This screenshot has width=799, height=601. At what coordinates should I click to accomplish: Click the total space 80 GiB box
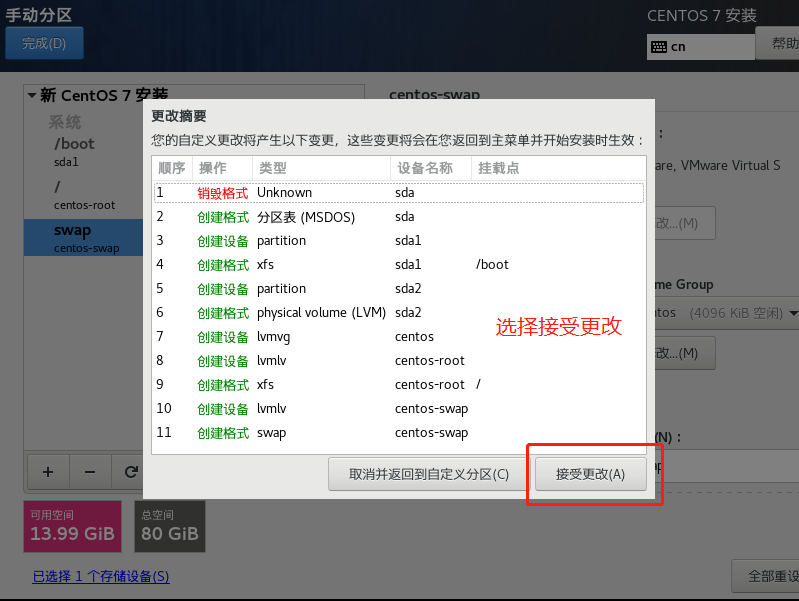(170, 526)
